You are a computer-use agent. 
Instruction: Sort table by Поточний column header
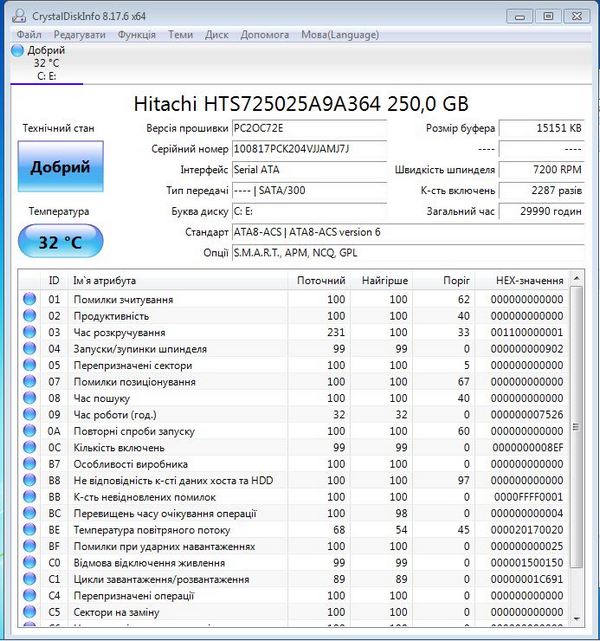(321, 281)
